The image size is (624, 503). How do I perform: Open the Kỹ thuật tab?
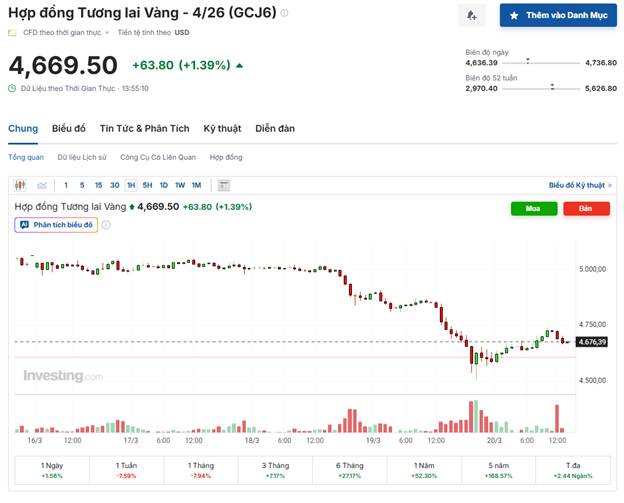pos(222,129)
